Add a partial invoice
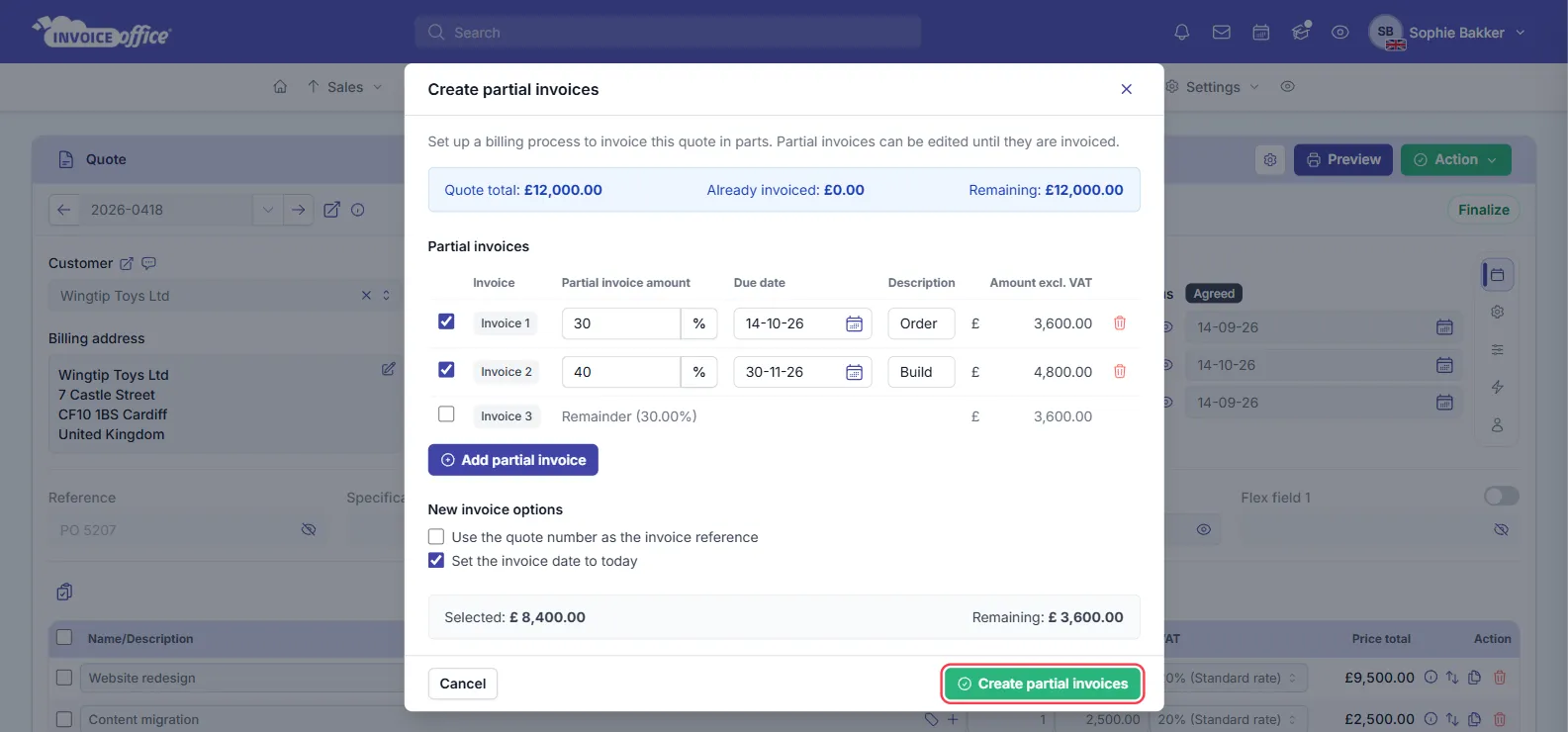Image resolution: width=1568 pixels, height=732 pixels. coord(512,460)
